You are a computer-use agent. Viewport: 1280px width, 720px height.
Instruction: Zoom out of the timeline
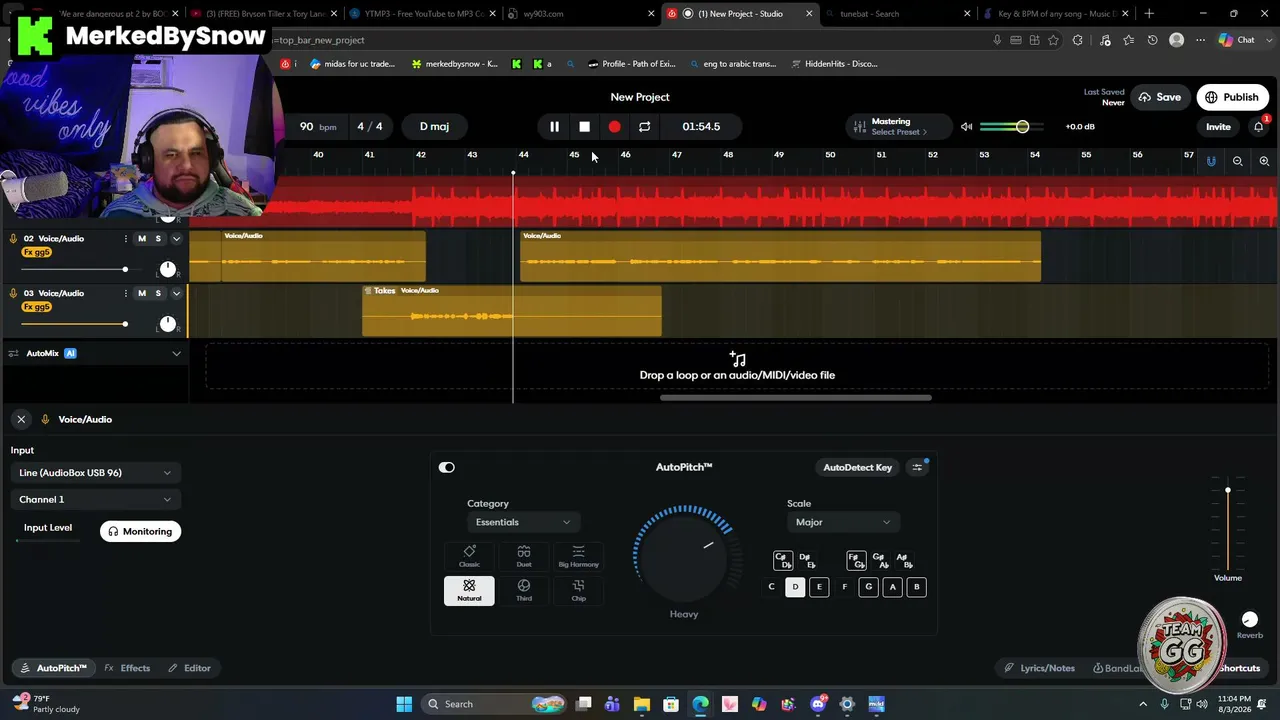(x=1238, y=161)
